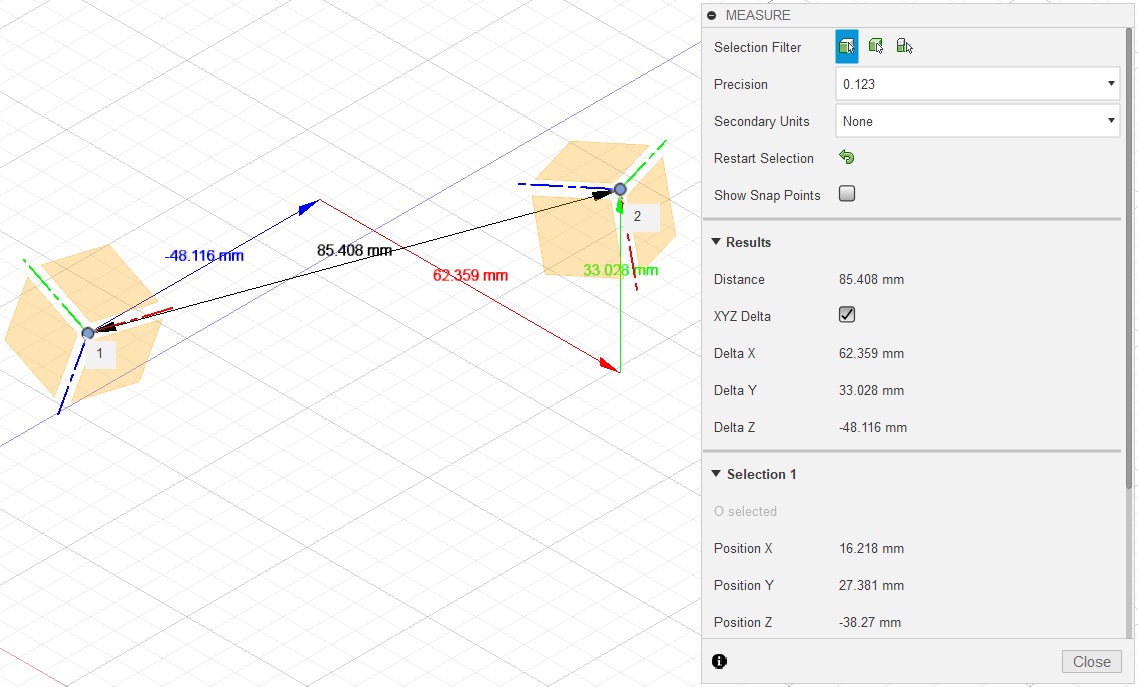
Task: Uncheck the XYZ Delta checkbox
Action: (x=846, y=314)
